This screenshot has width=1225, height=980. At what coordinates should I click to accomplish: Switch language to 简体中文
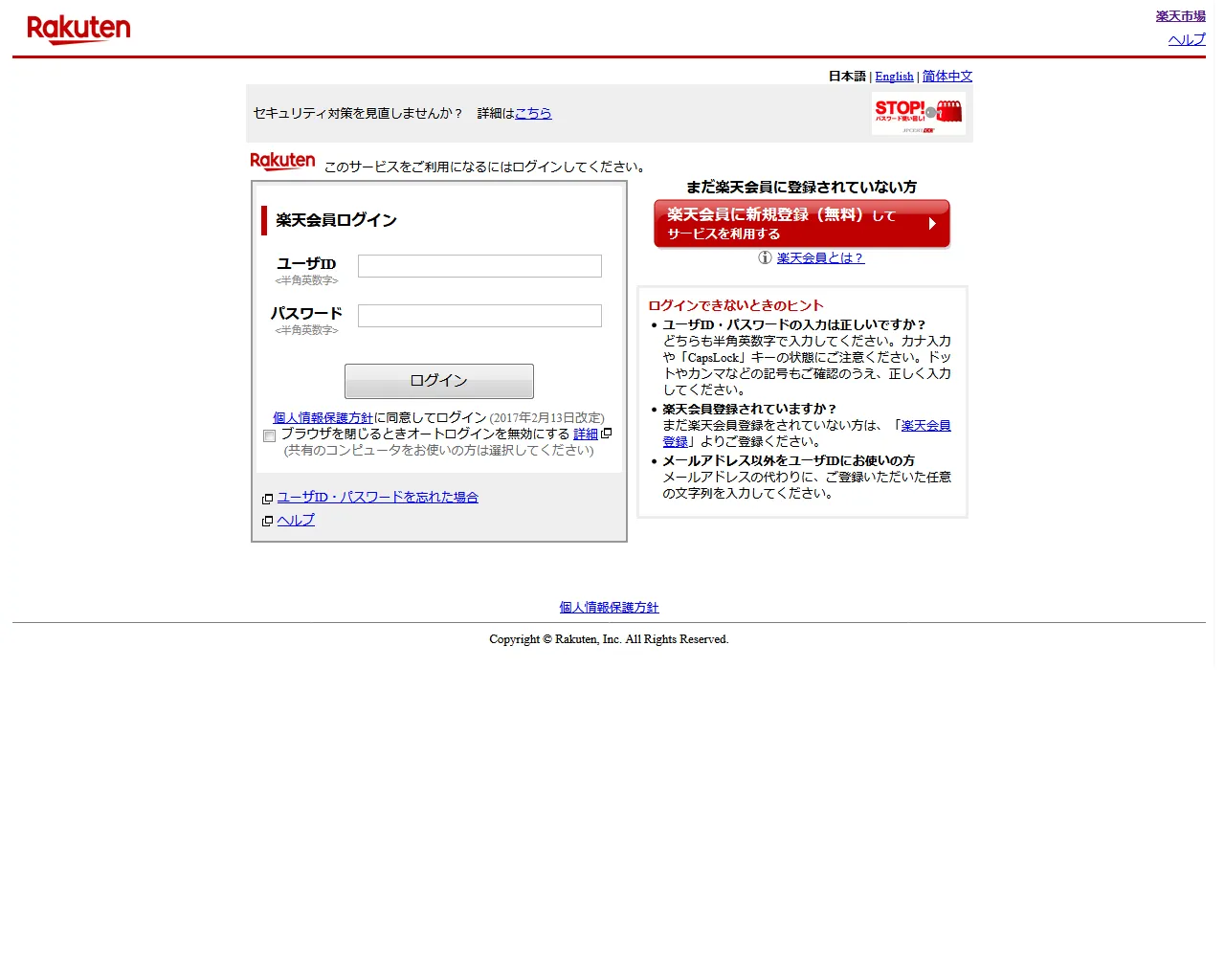tap(947, 77)
